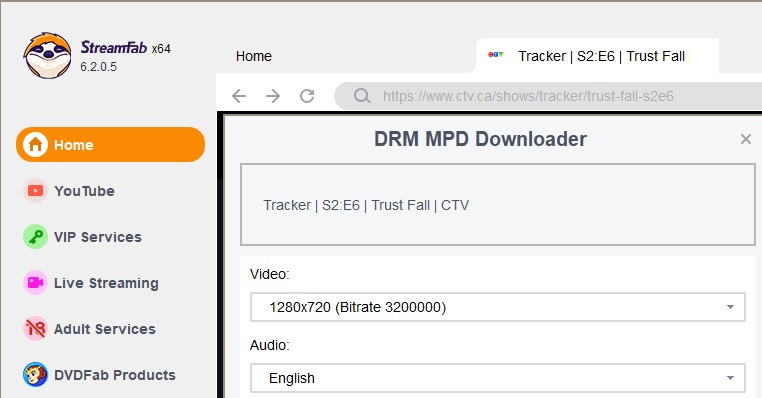This screenshot has width=762, height=398.
Task: Click the Home house icon in sidebar
Action: click(35, 144)
